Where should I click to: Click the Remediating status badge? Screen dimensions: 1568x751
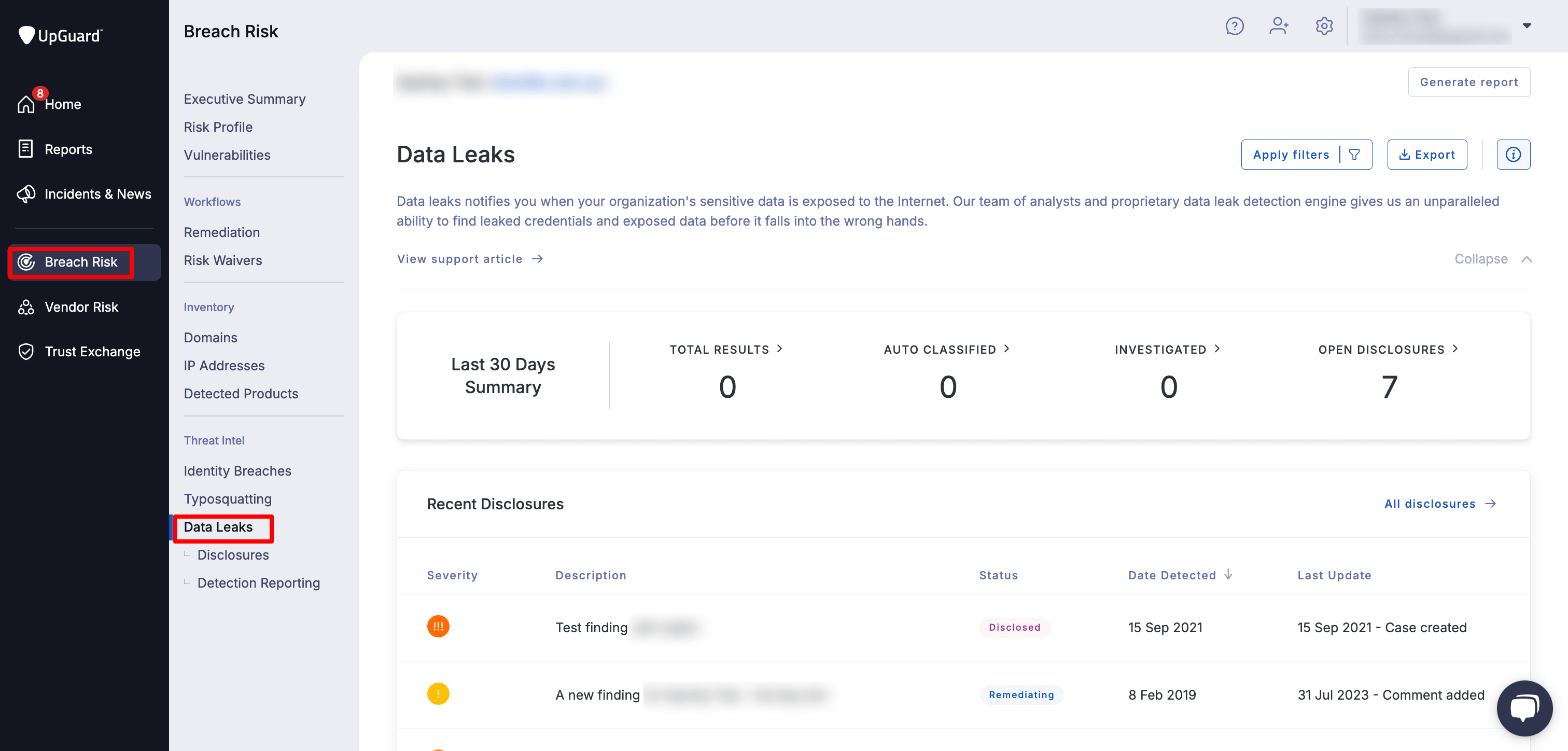point(1021,694)
